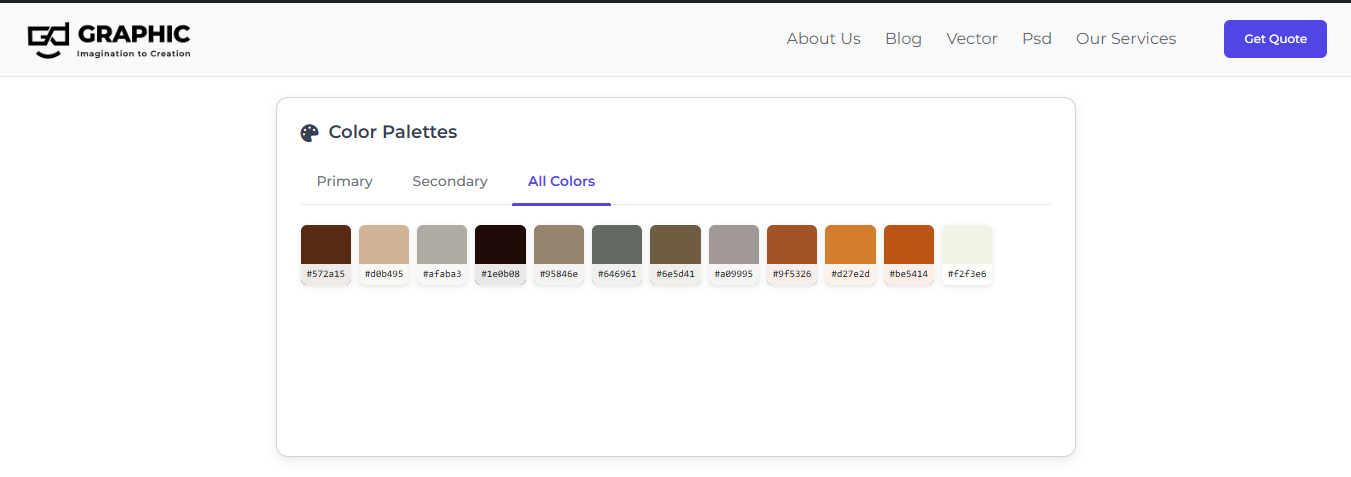Pick the gray-green #646961 swatch
This screenshot has height=477, width=1351.
point(617,255)
